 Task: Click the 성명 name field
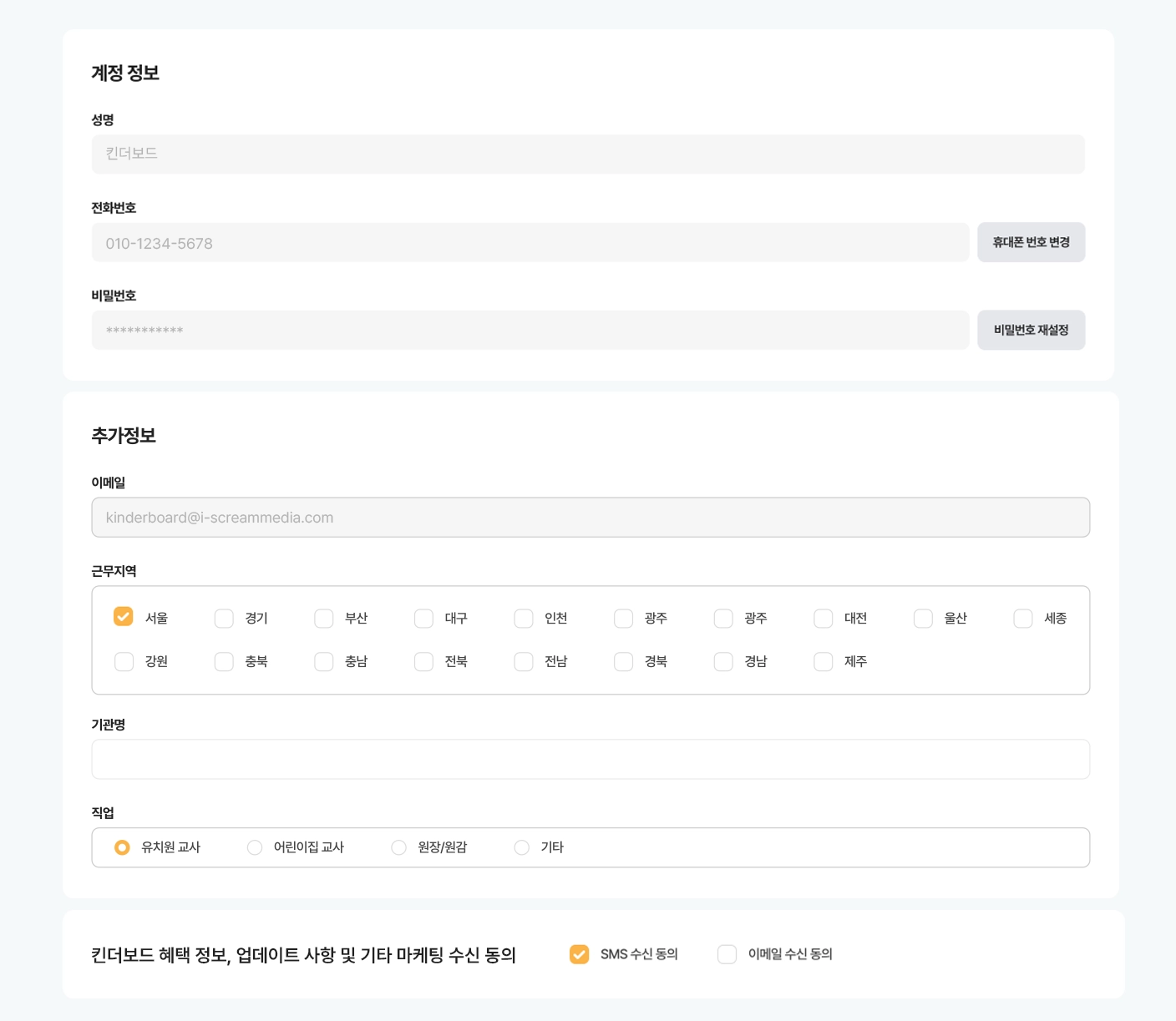point(587,154)
